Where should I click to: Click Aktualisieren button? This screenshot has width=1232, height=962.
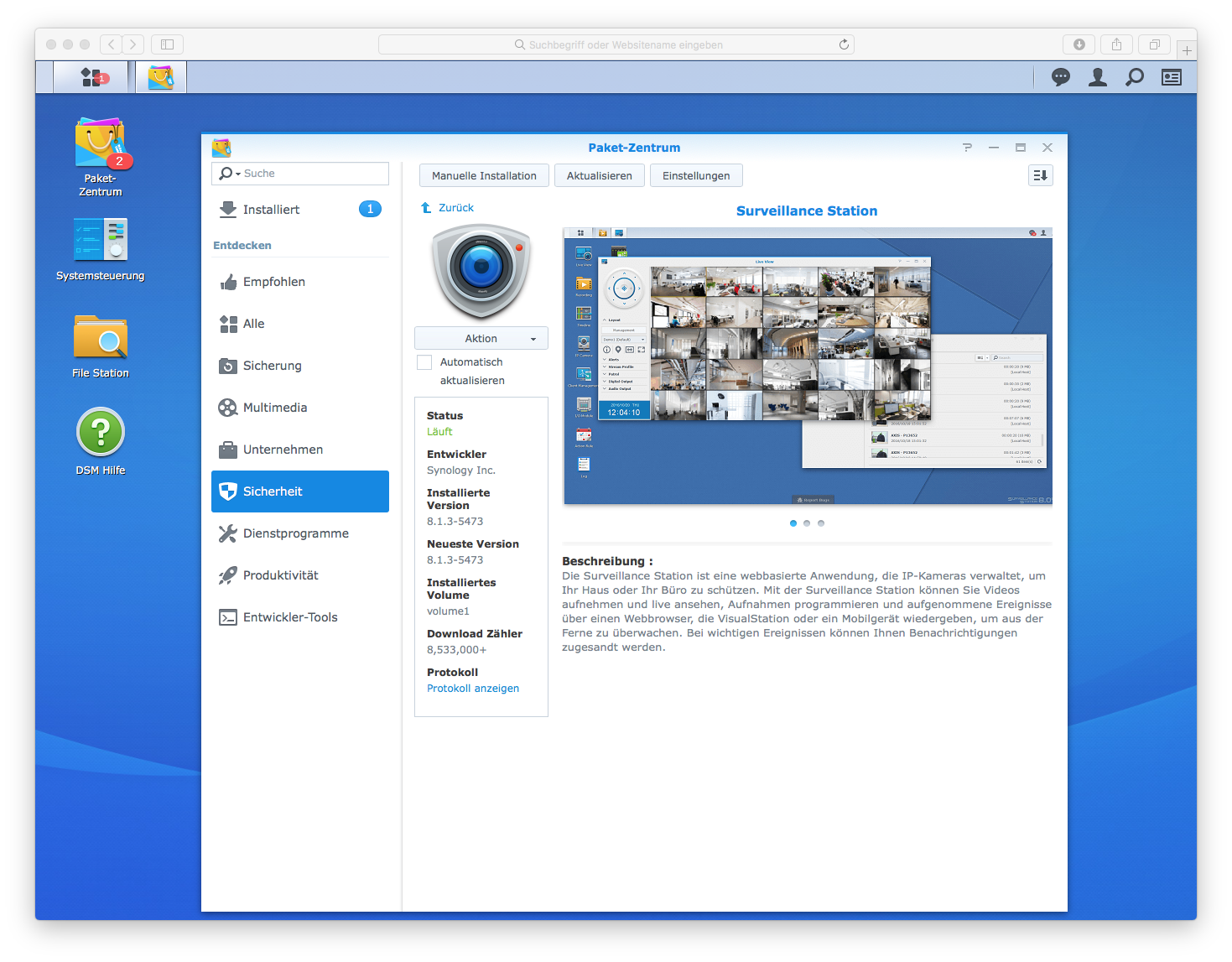(x=600, y=175)
